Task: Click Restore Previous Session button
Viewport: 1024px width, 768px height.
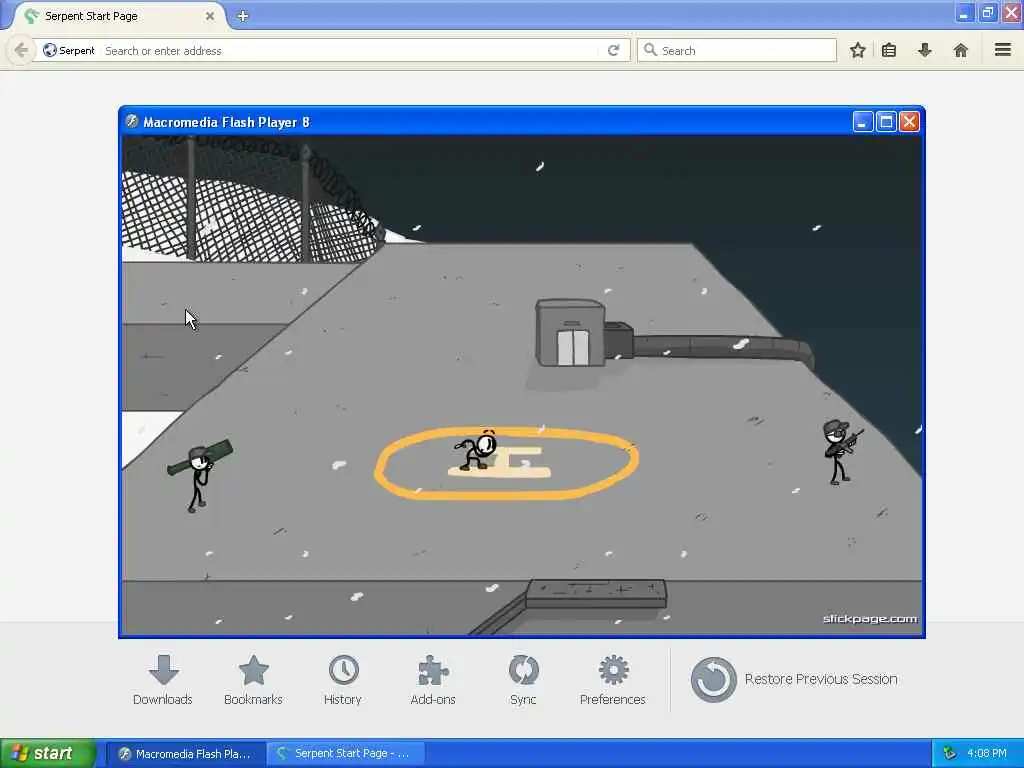Action: point(794,679)
